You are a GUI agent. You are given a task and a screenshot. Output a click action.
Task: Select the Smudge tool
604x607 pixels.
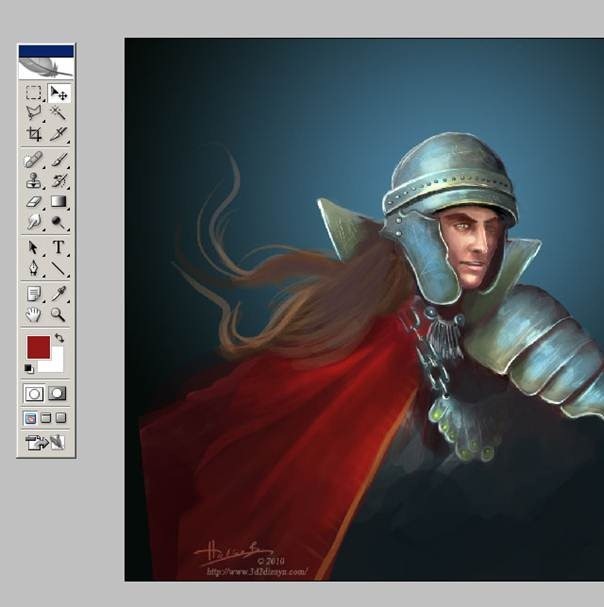click(34, 222)
